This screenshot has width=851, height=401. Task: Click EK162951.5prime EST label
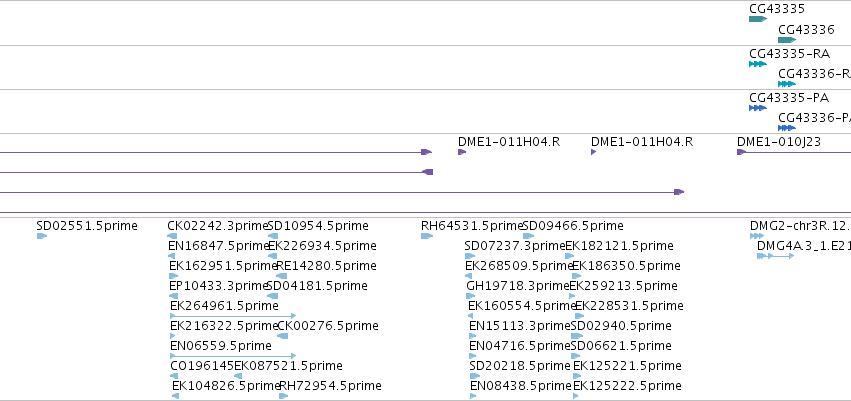[x=223, y=266]
